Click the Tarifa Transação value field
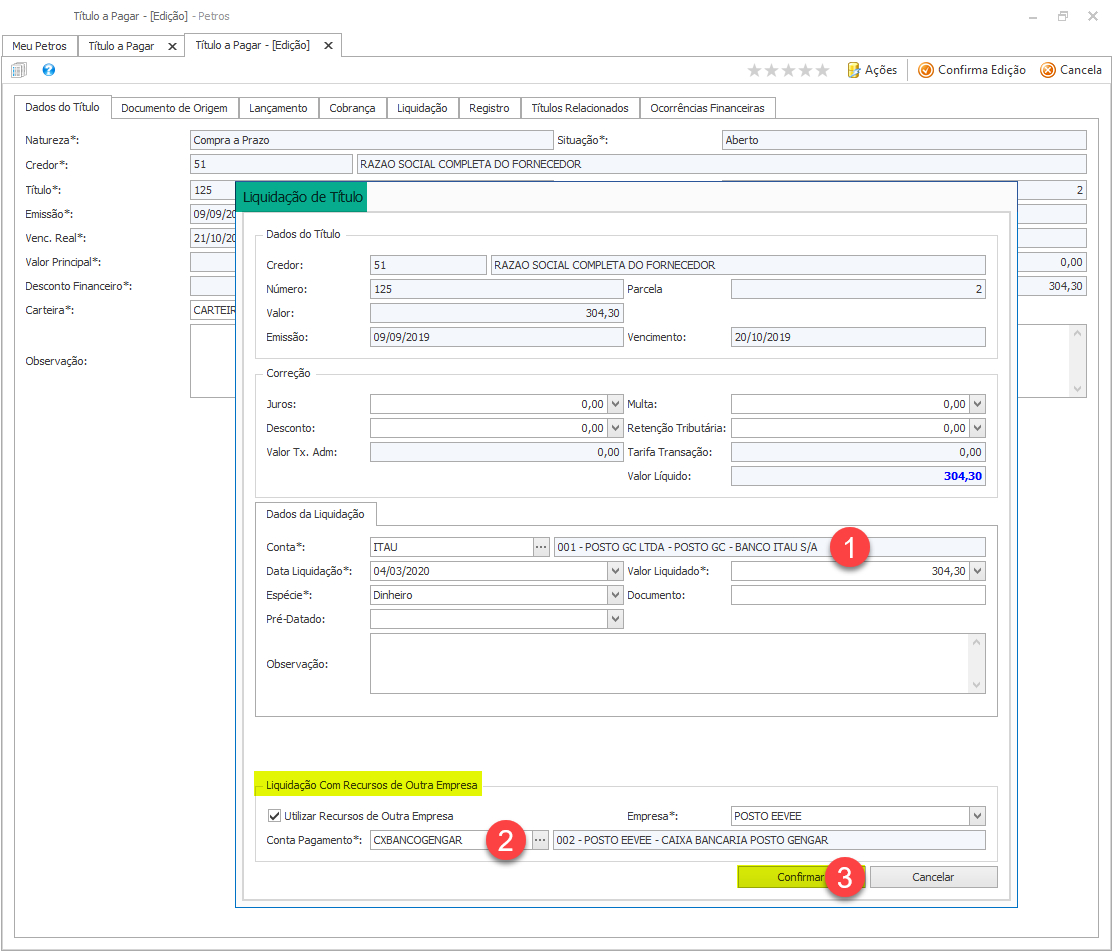Image resolution: width=1113 pixels, height=952 pixels. click(x=858, y=452)
